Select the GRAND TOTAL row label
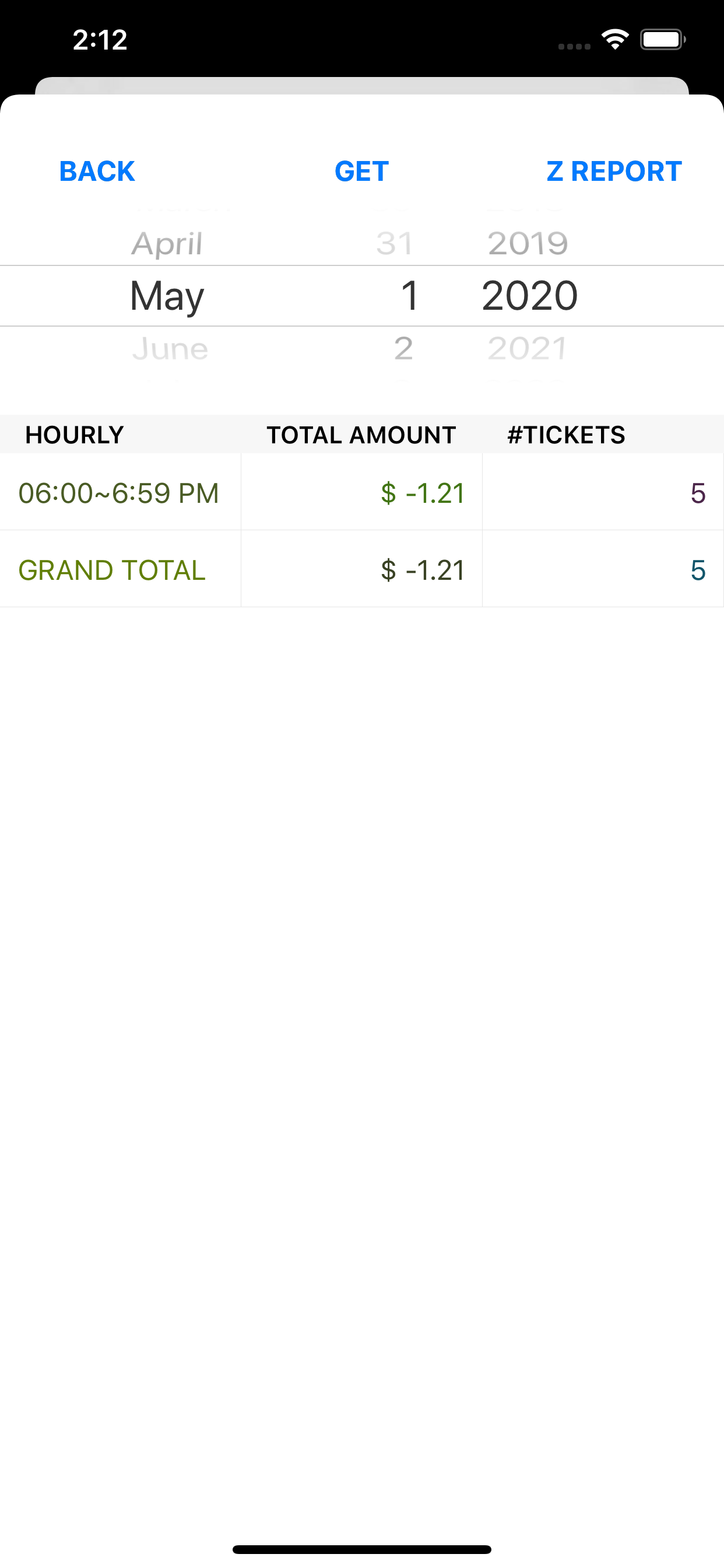The height and width of the screenshot is (1568, 724). pyautogui.click(x=112, y=570)
